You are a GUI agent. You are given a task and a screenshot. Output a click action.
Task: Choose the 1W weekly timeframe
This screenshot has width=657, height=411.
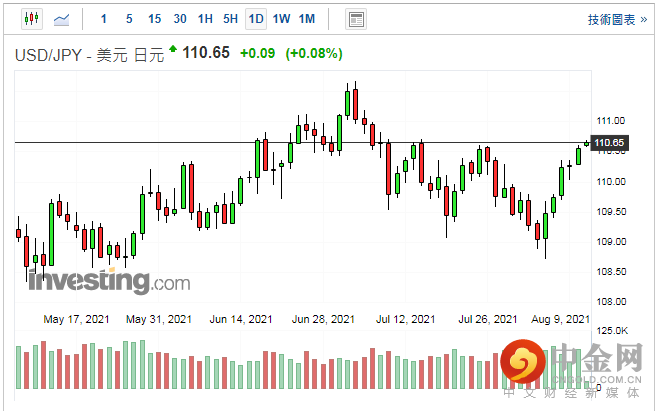tap(281, 19)
